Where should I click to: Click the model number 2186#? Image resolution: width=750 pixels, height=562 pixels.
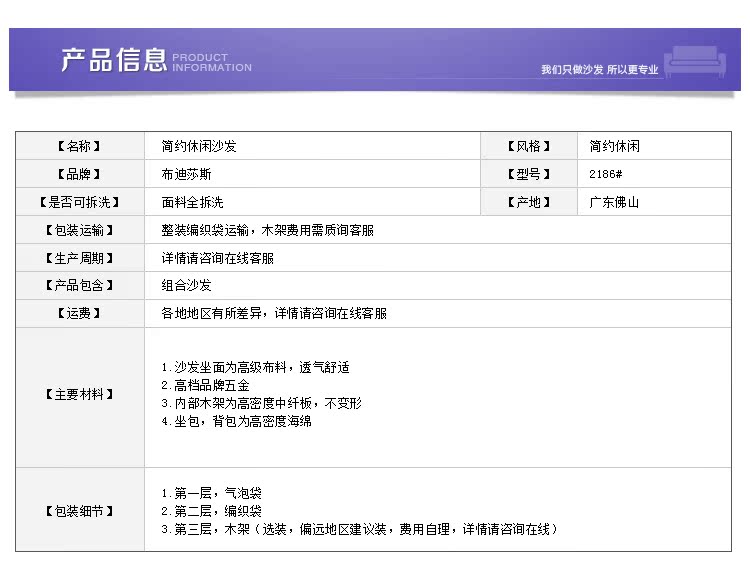pyautogui.click(x=606, y=174)
